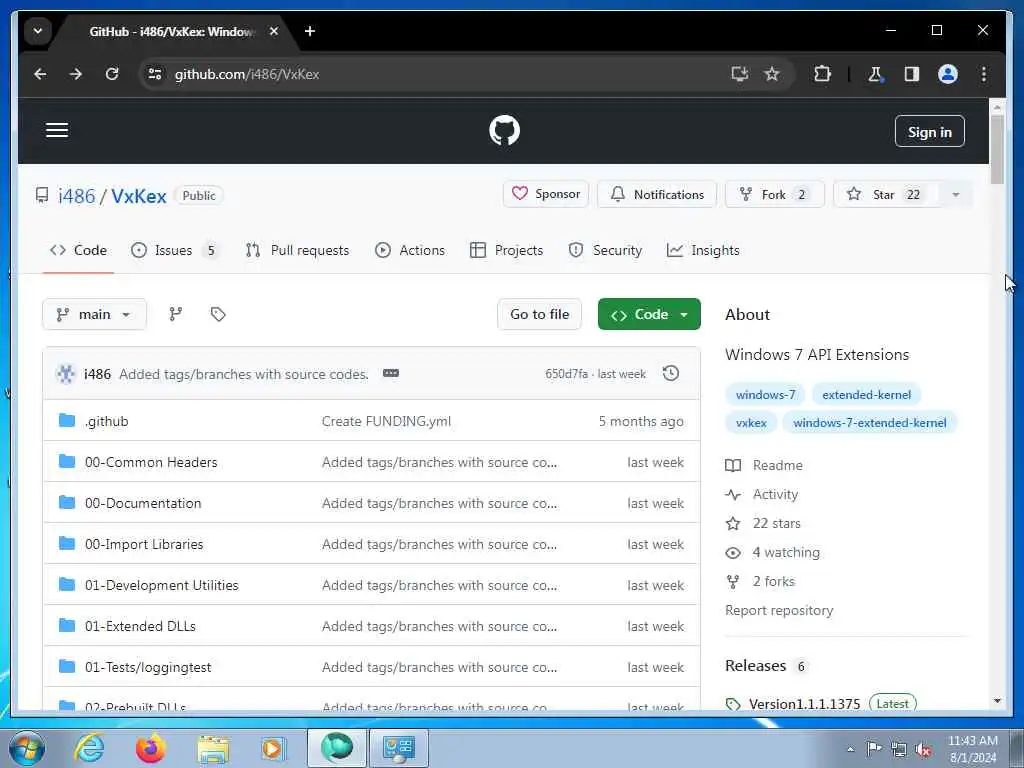Click the Report repository link
1024x768 pixels.
[779, 610]
